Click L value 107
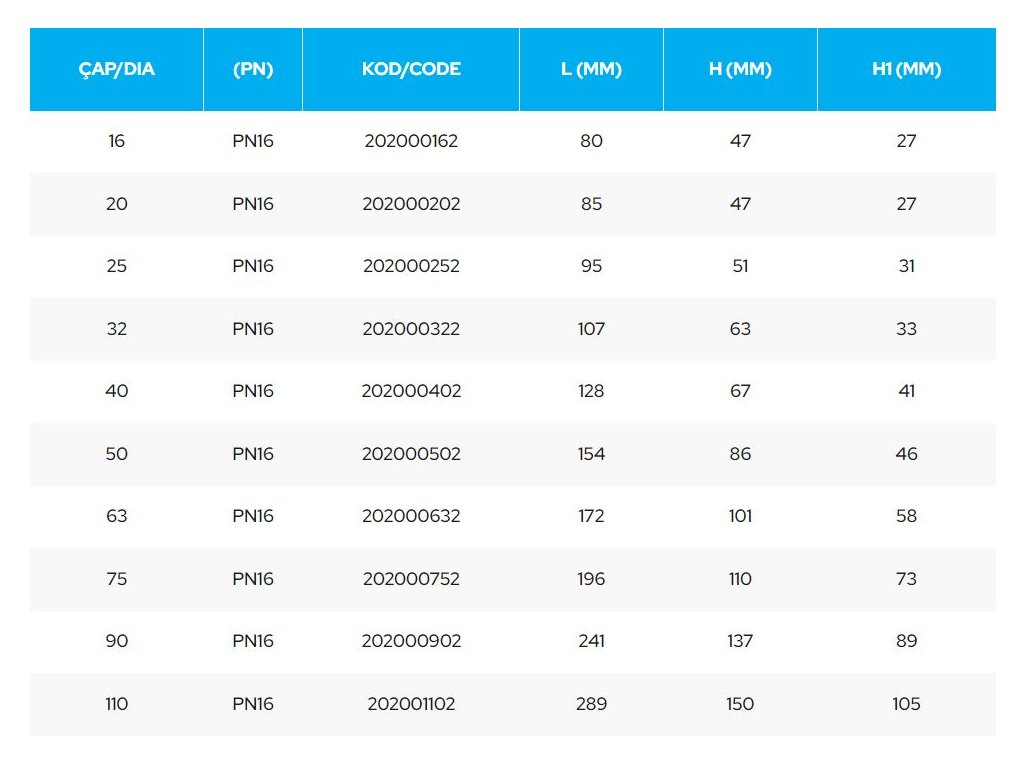1024x768 pixels. tap(591, 328)
